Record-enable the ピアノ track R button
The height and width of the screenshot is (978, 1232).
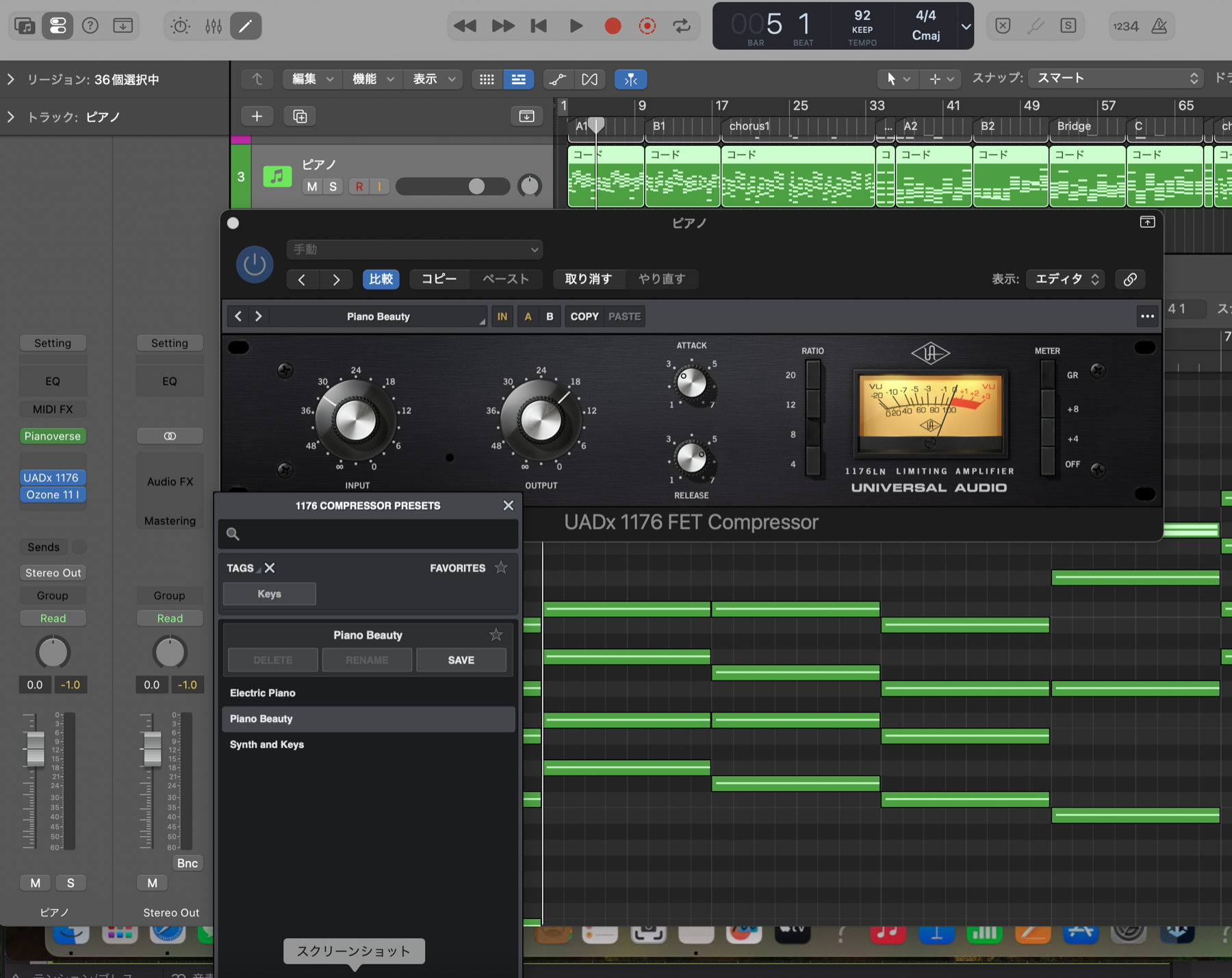[x=359, y=187]
